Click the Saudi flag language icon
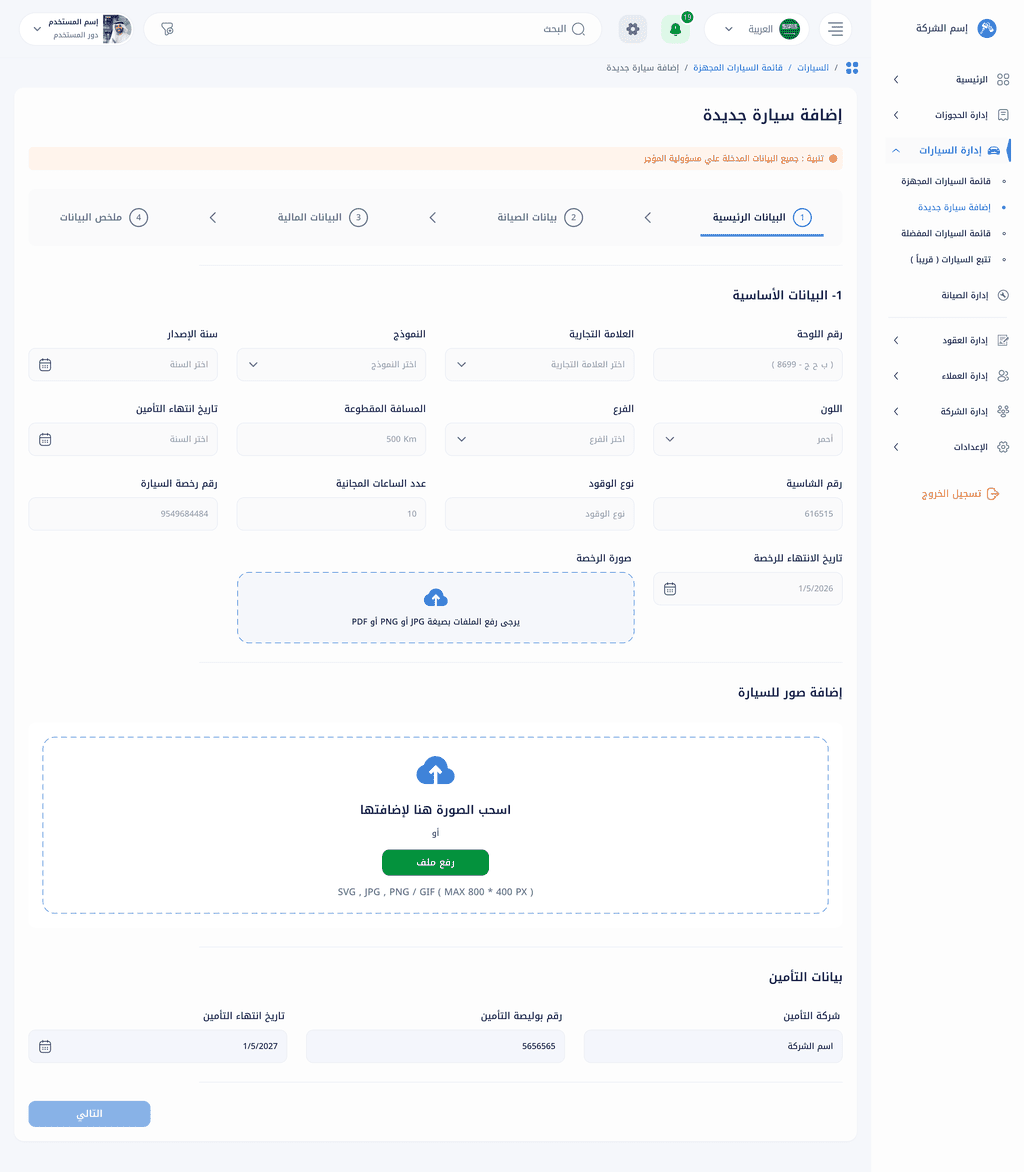Image resolution: width=1024 pixels, height=1172 pixels. click(789, 29)
